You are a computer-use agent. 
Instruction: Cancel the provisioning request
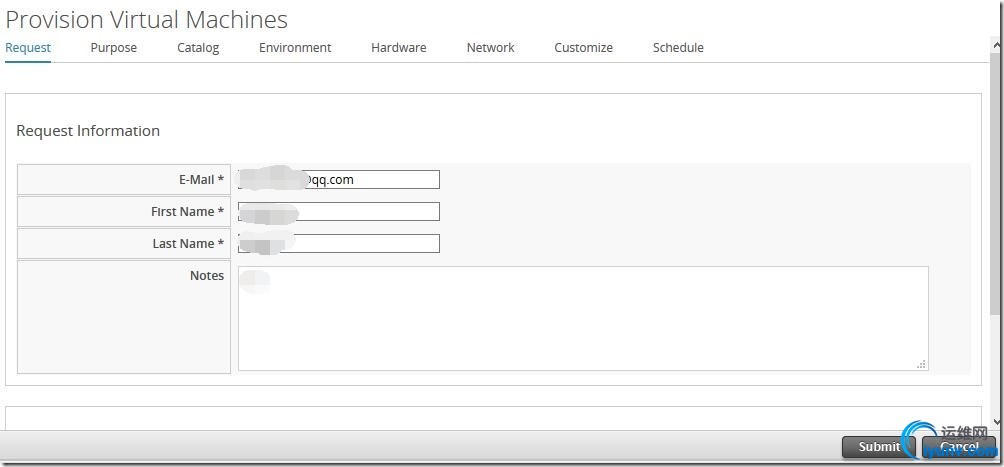[x=959, y=447]
